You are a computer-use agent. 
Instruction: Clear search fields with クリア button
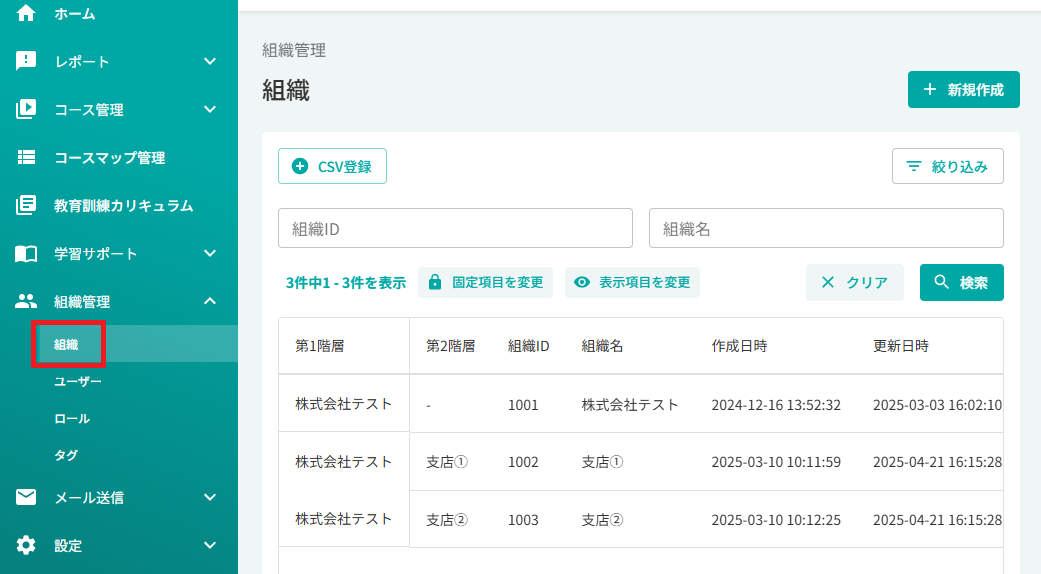coord(854,283)
